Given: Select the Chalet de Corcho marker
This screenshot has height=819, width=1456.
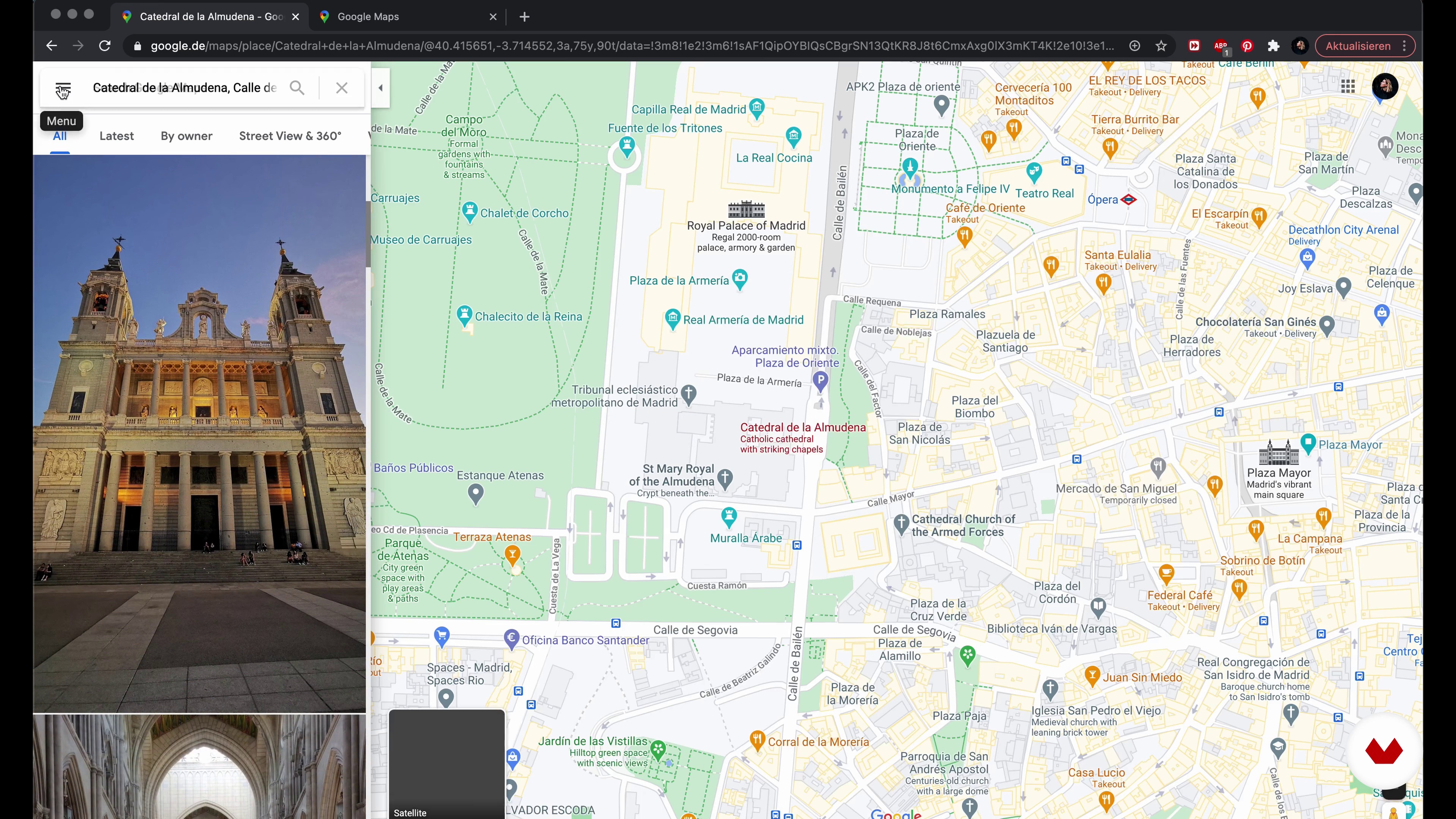Looking at the screenshot, I should [470, 212].
